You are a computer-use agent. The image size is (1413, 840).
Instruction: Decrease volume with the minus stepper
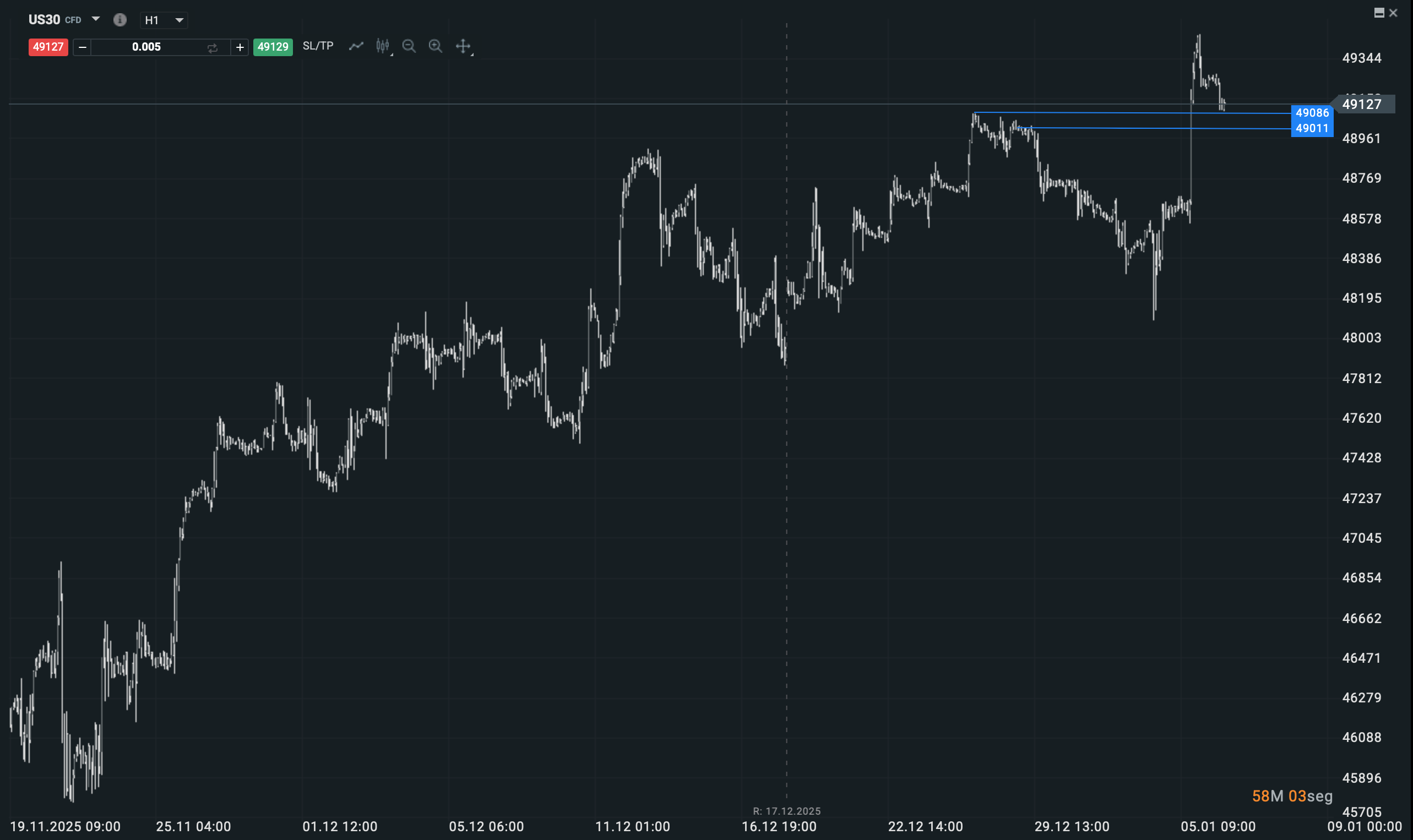coord(82,47)
